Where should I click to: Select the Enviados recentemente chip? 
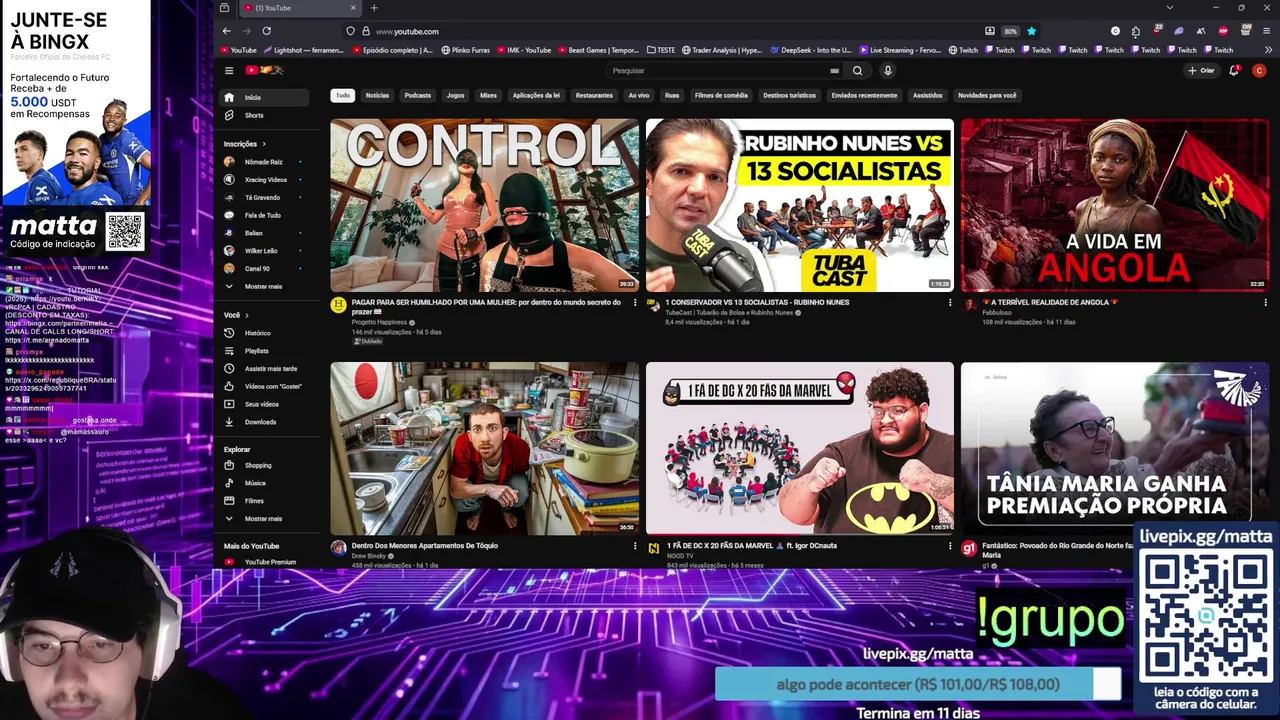(x=864, y=95)
